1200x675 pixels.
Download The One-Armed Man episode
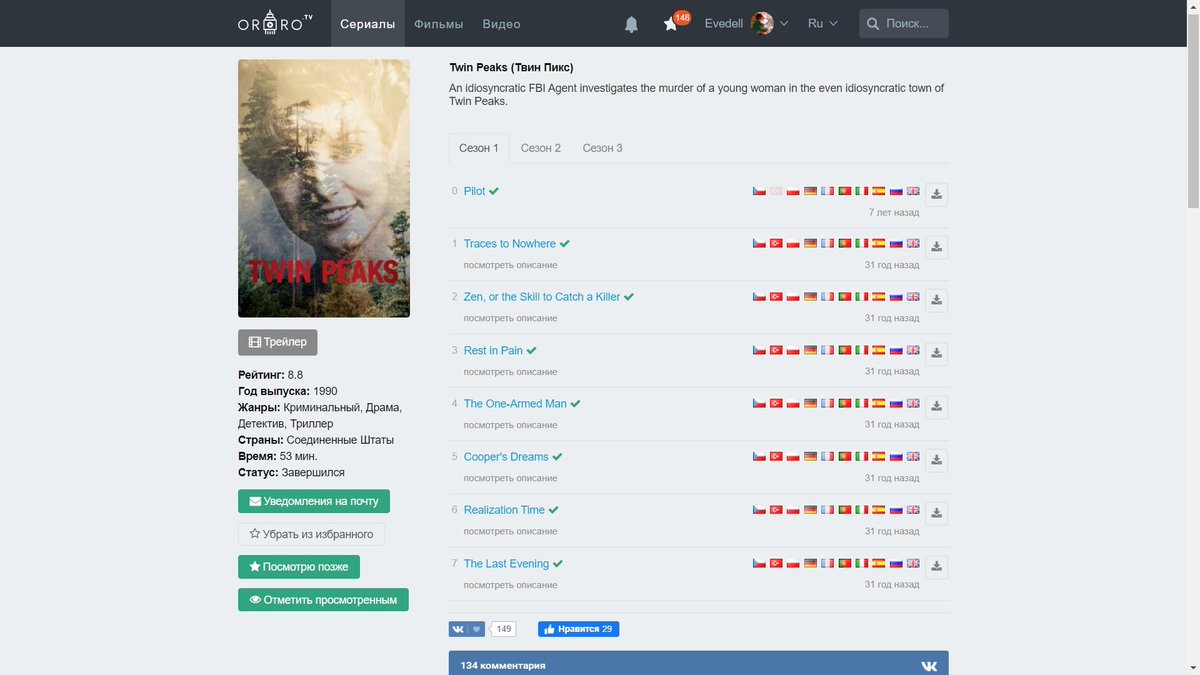tap(936, 407)
